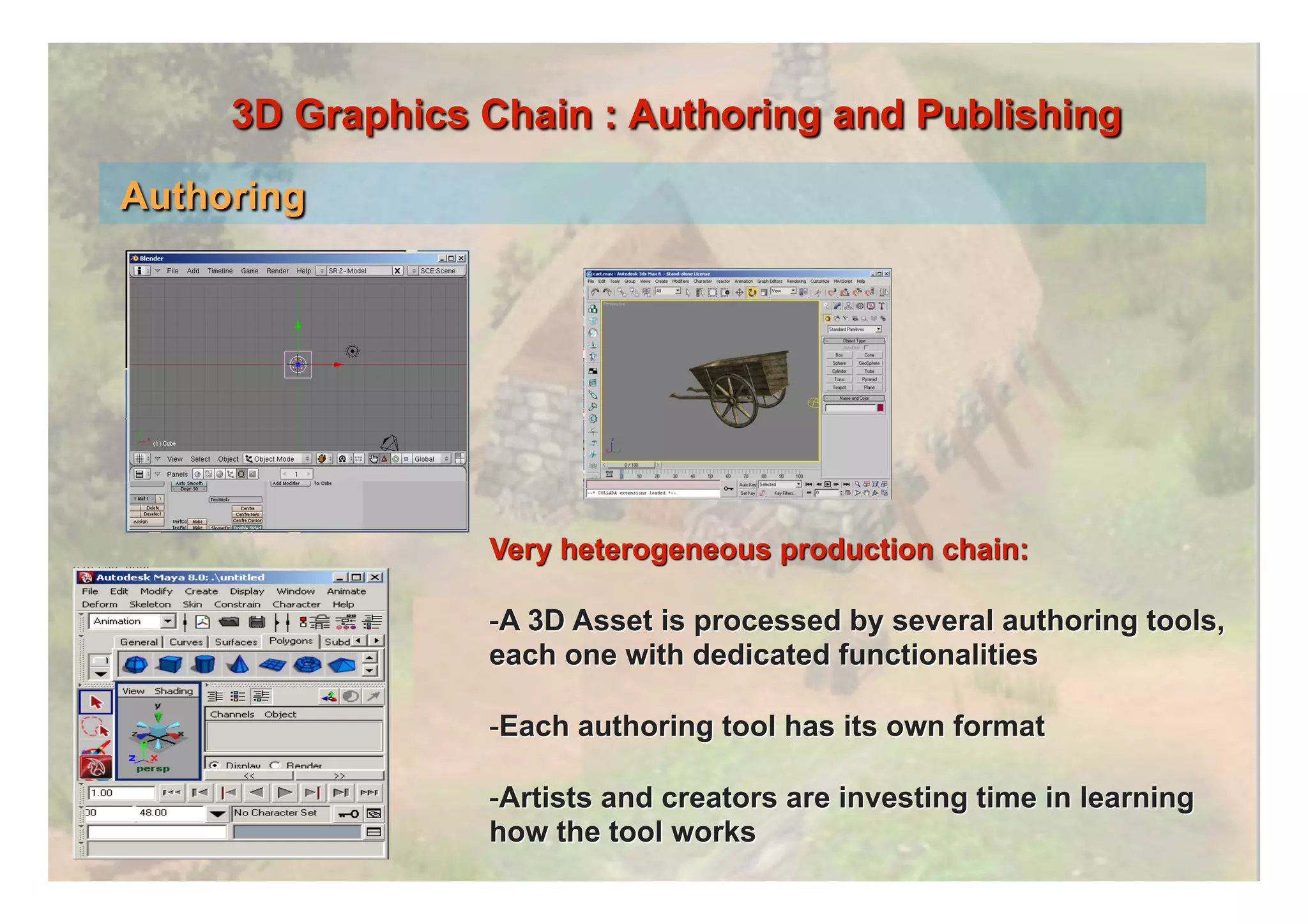This screenshot has height=924, width=1308.
Task: Click the current frame field showing 1.00
Action: pyautogui.click(x=121, y=793)
